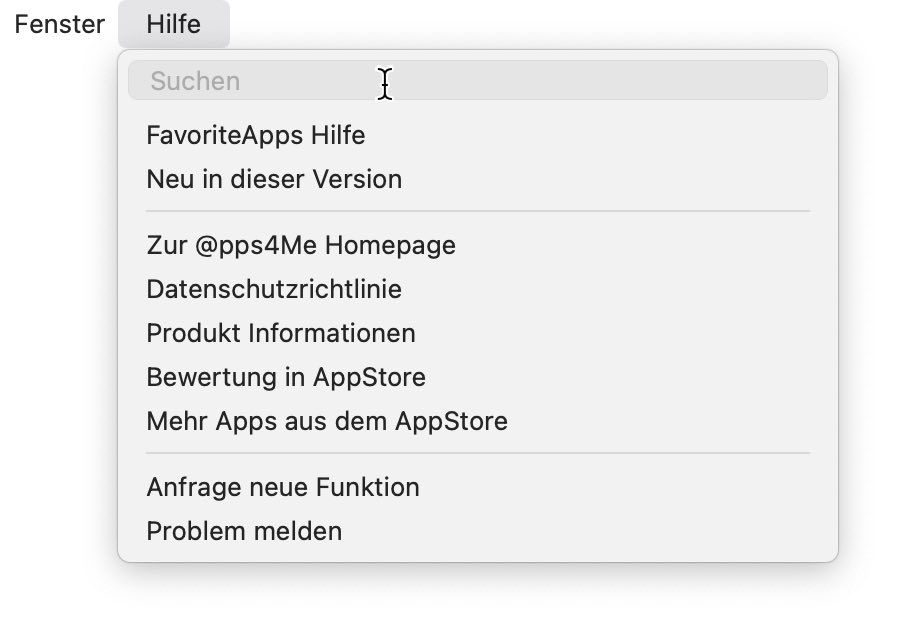Focus the help menu search box

pos(478,81)
